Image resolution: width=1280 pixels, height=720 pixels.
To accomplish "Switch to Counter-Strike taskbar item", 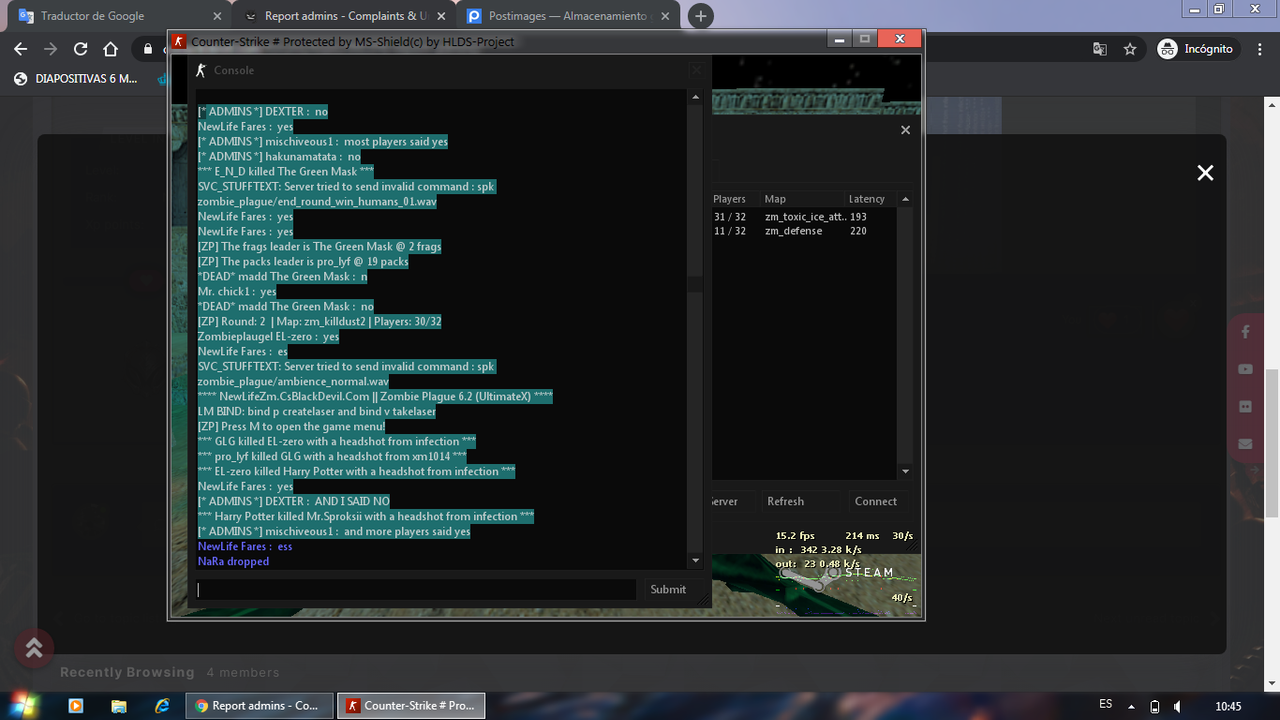I will click(411, 705).
